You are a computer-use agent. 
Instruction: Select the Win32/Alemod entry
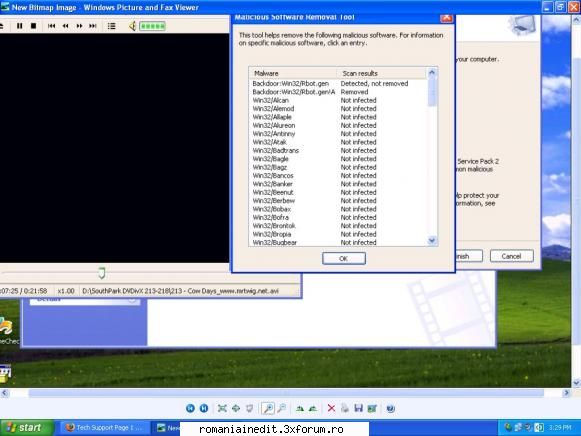pos(273,109)
